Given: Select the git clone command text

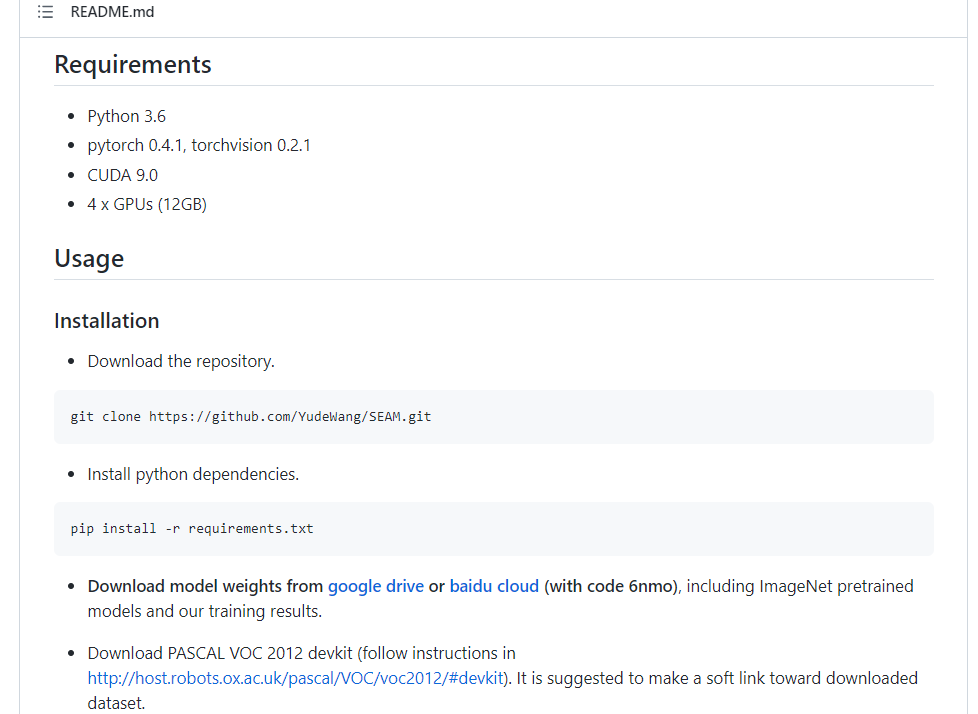Looking at the screenshot, I should (x=251, y=416).
